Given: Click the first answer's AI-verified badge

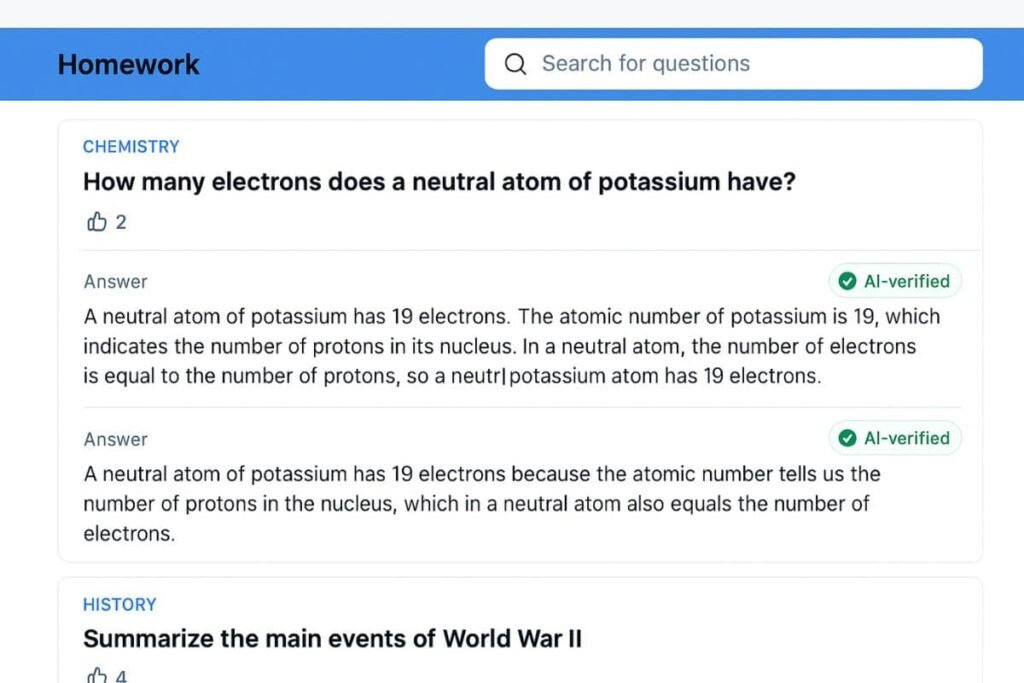Looking at the screenshot, I should (895, 281).
